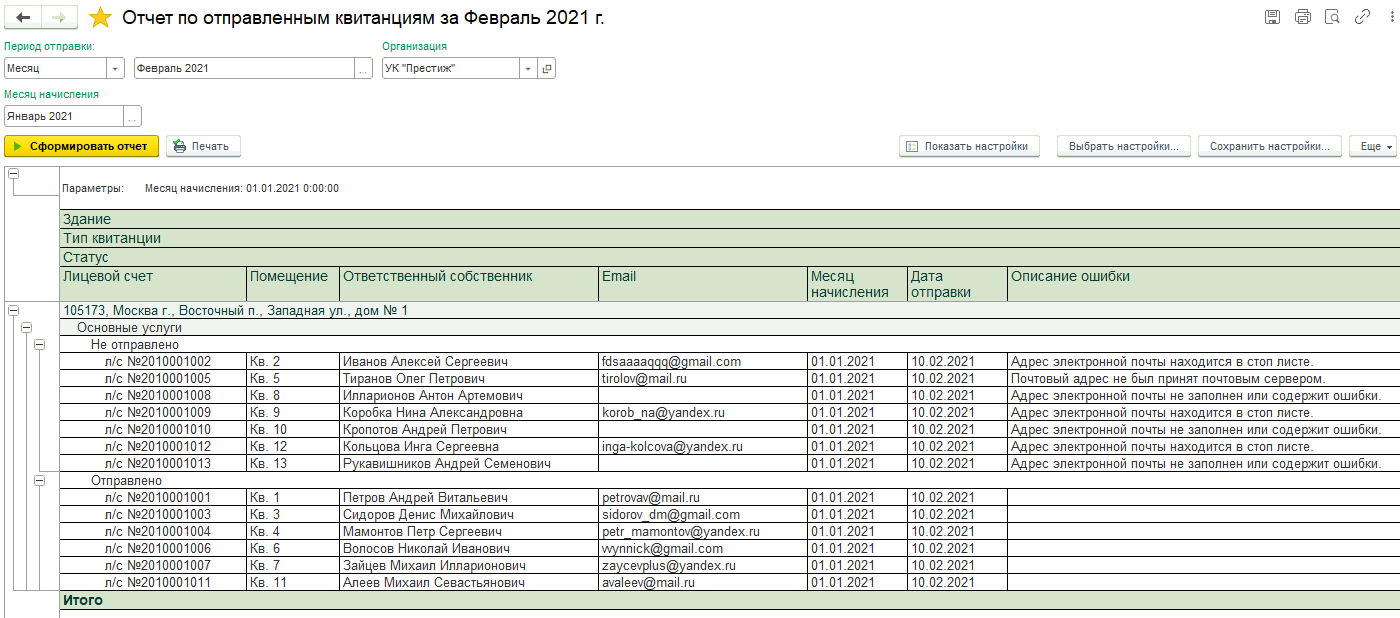Image resolution: width=1400 pixels, height=618 pixels.
Task: Open print preview magnifier icon
Action: click(1332, 17)
